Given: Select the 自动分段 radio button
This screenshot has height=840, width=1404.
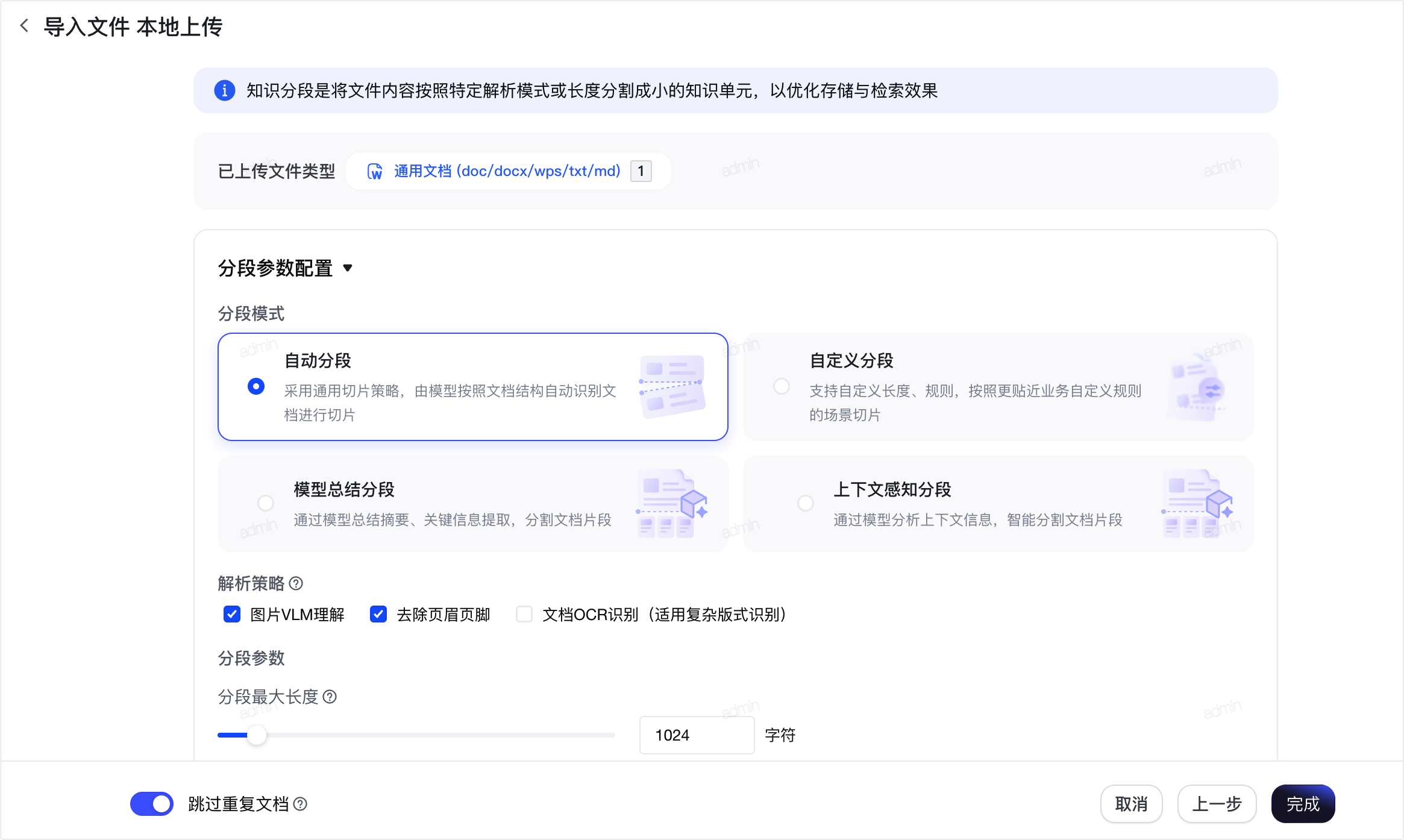Looking at the screenshot, I should [256, 386].
